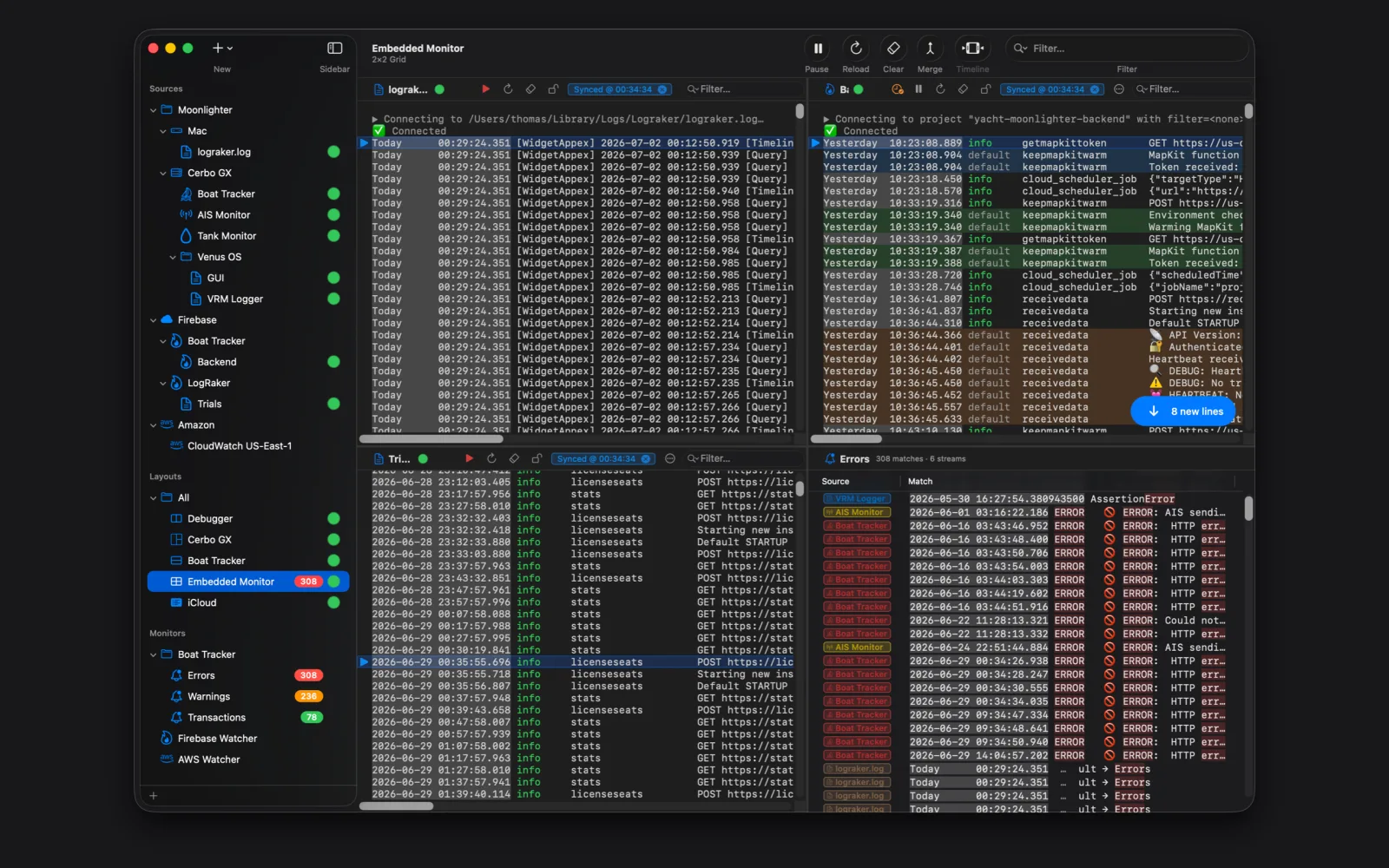
Task: Collapse the All layouts group
Action: pyautogui.click(x=154, y=498)
